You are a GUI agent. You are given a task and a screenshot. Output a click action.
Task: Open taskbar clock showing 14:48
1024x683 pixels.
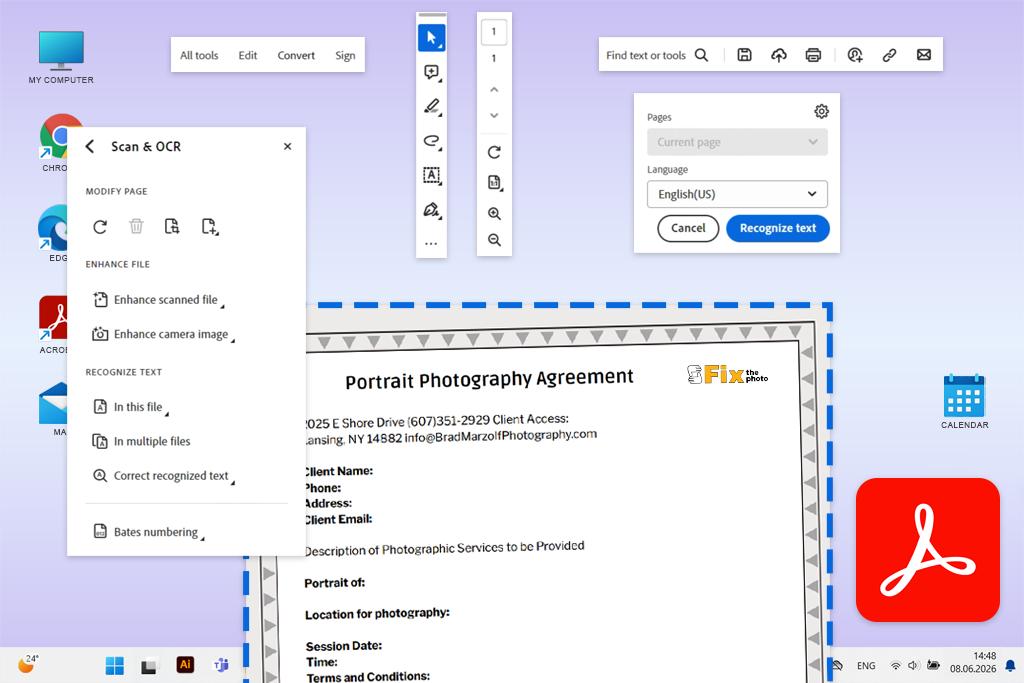(972, 662)
